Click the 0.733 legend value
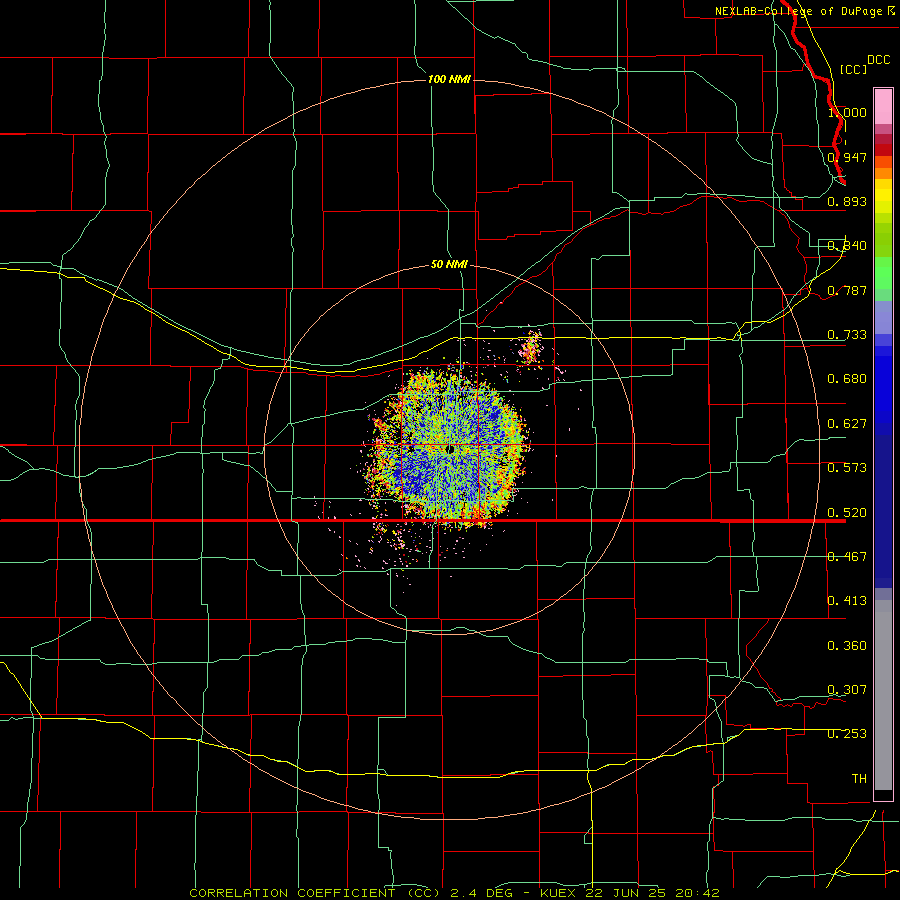The height and width of the screenshot is (900, 900). pyautogui.click(x=847, y=335)
